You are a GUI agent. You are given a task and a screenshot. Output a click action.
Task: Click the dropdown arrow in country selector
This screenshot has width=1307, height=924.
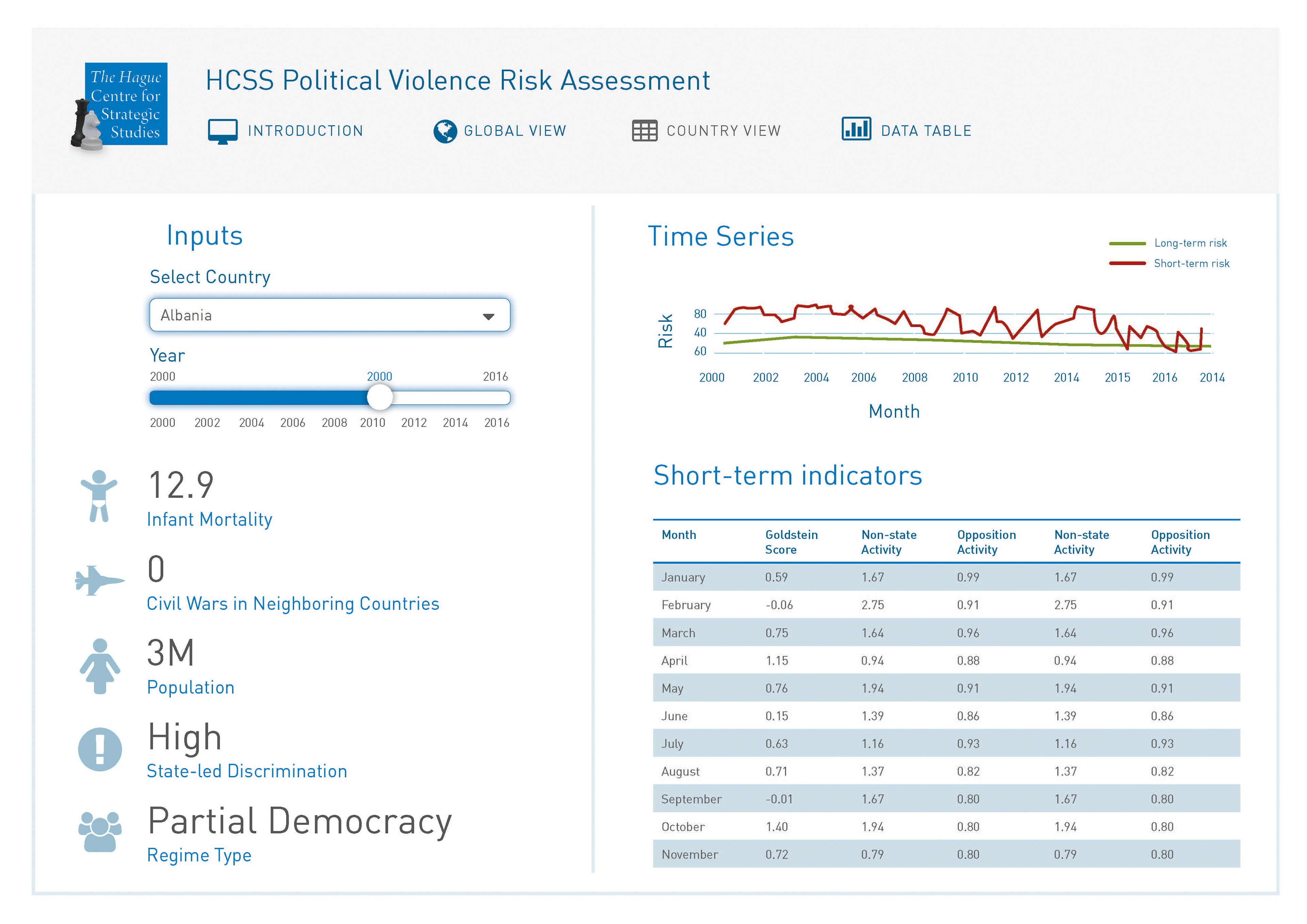click(488, 317)
